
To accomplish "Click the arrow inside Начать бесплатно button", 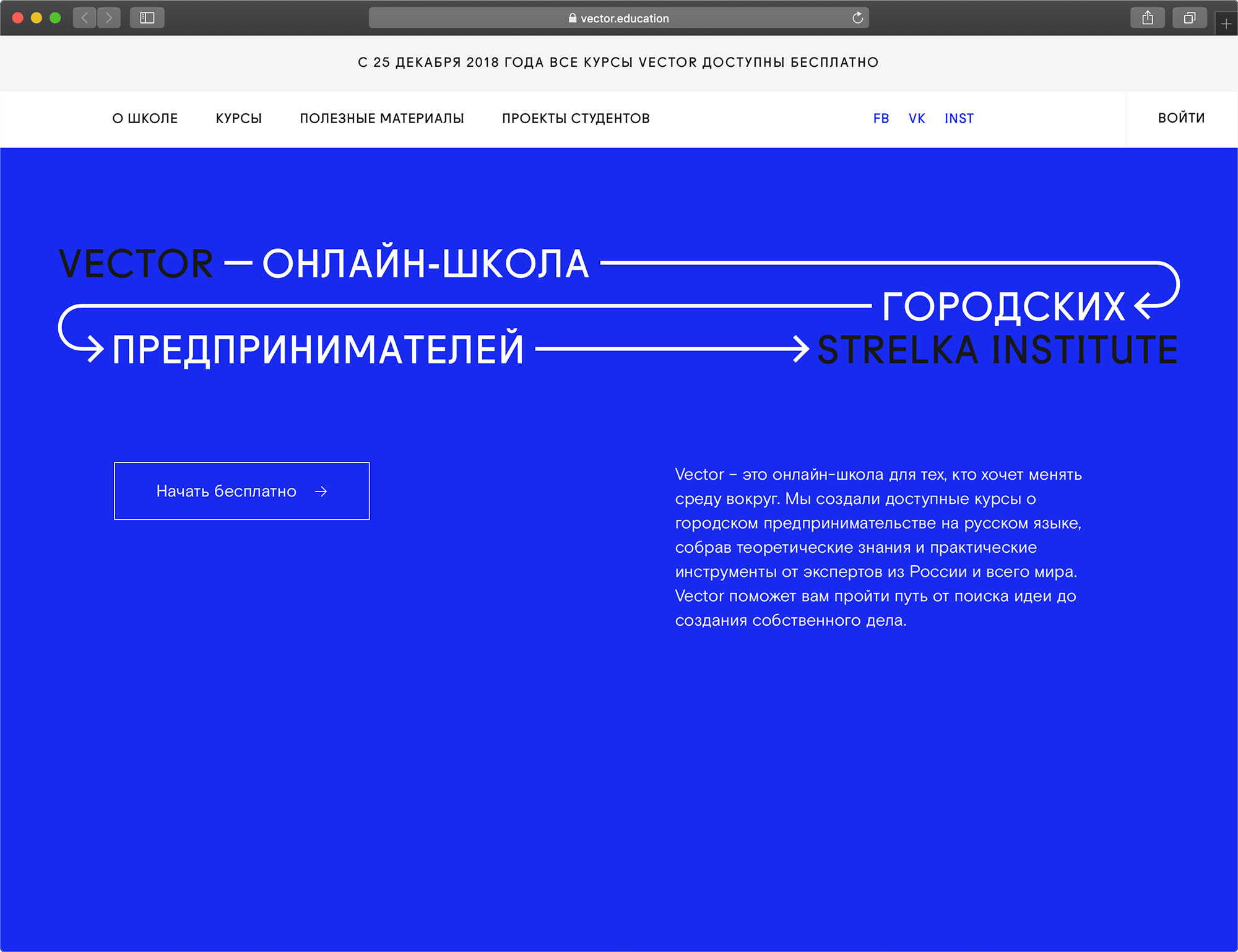I will [x=321, y=491].
